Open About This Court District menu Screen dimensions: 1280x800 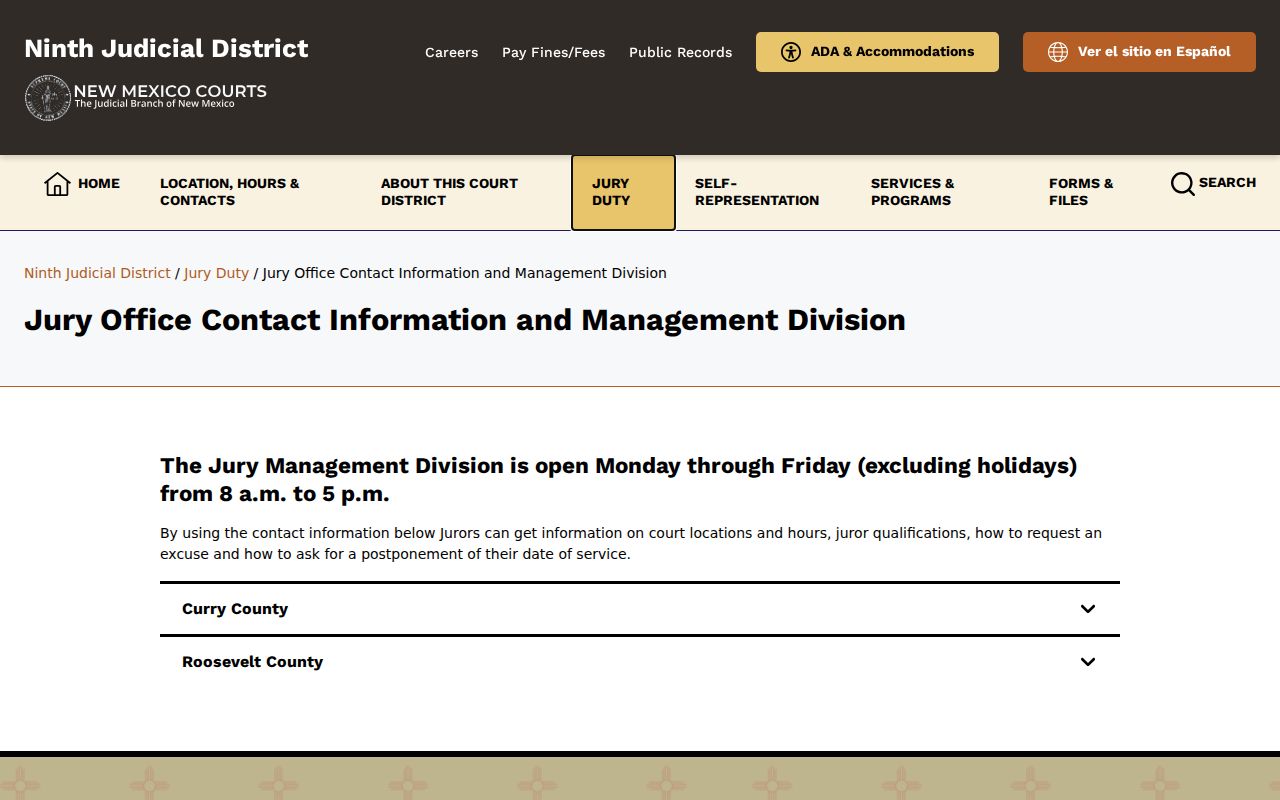click(x=449, y=192)
